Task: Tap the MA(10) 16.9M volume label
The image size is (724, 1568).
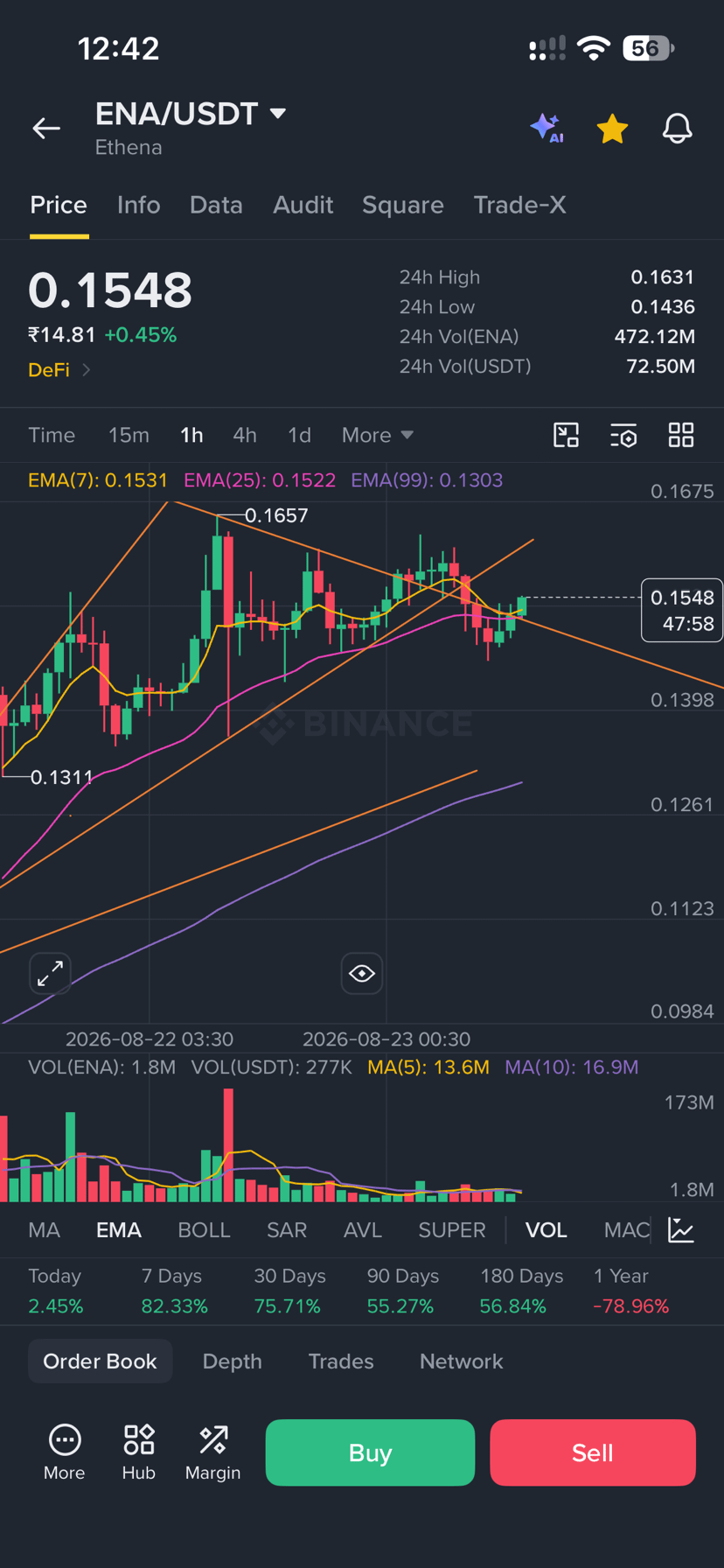Action: pos(572,1067)
